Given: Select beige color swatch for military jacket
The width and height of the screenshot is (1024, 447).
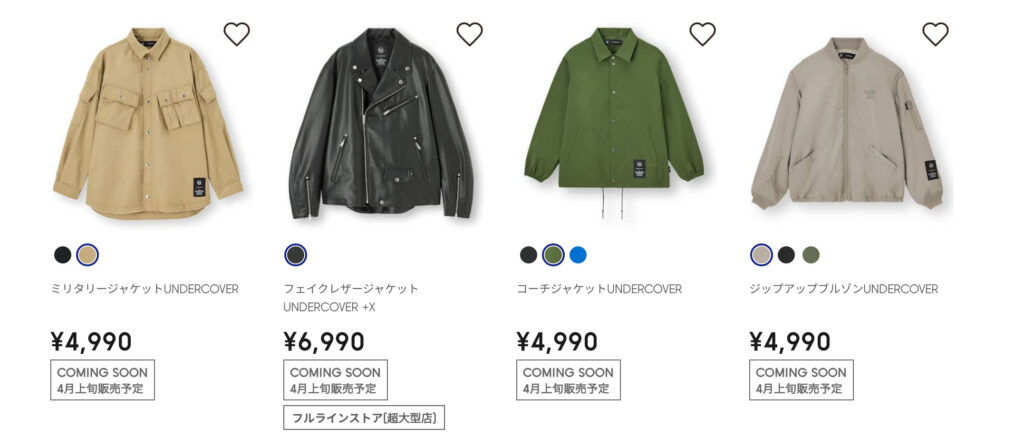Looking at the screenshot, I should point(88,255).
